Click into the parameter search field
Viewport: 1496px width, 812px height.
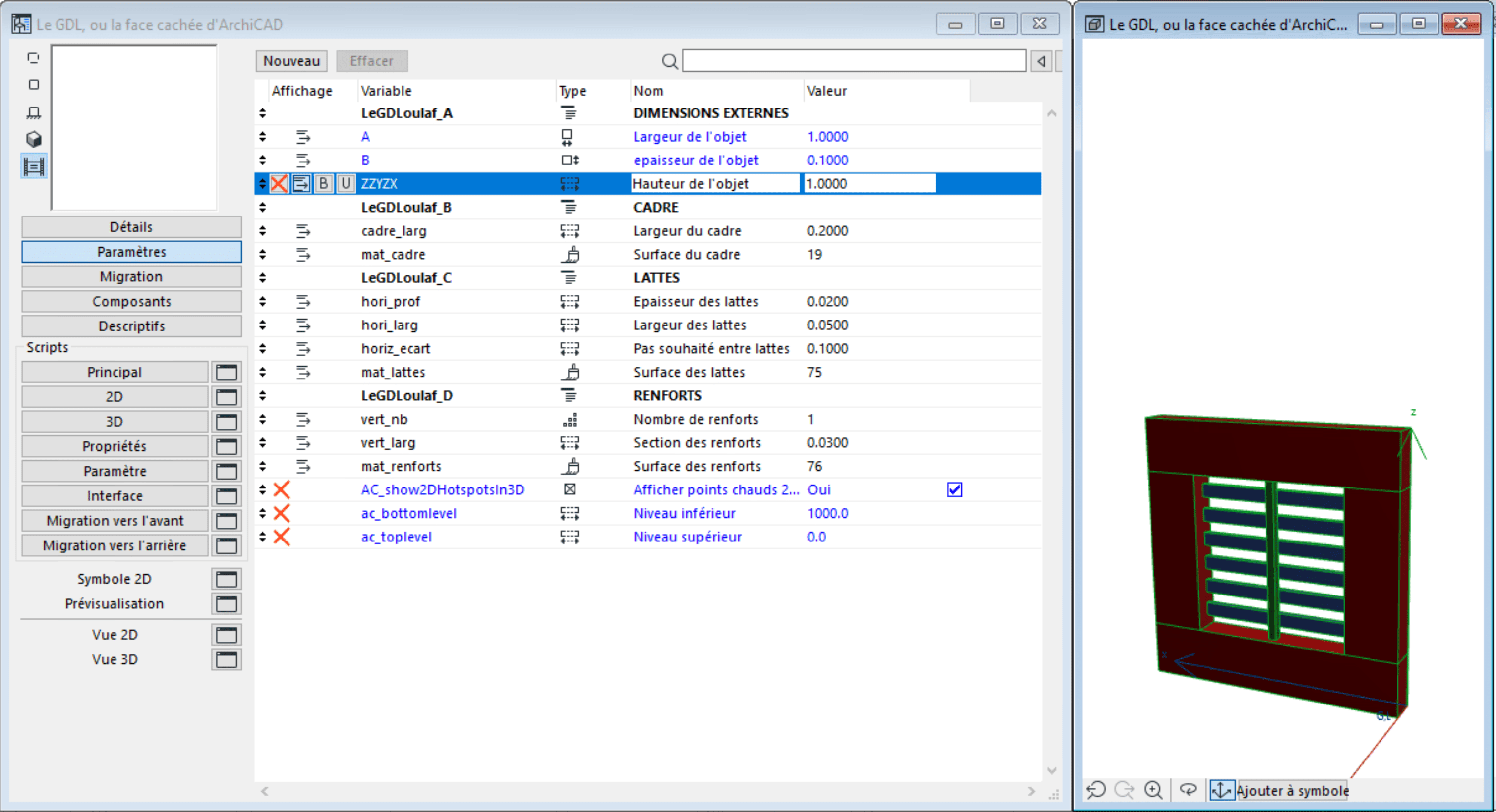pyautogui.click(x=854, y=61)
